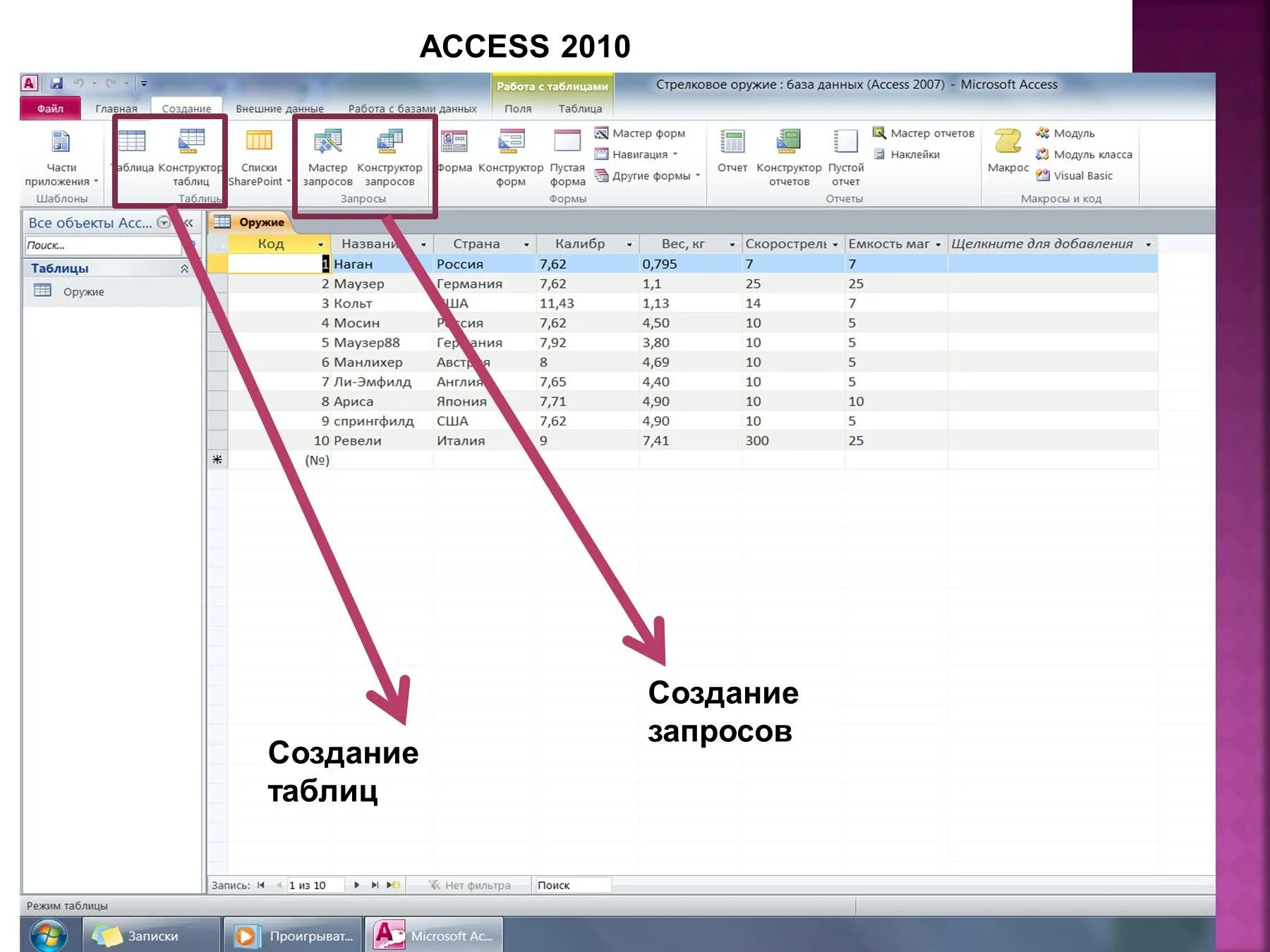Click Нет фильтра button
The image size is (1270, 952).
click(470, 885)
